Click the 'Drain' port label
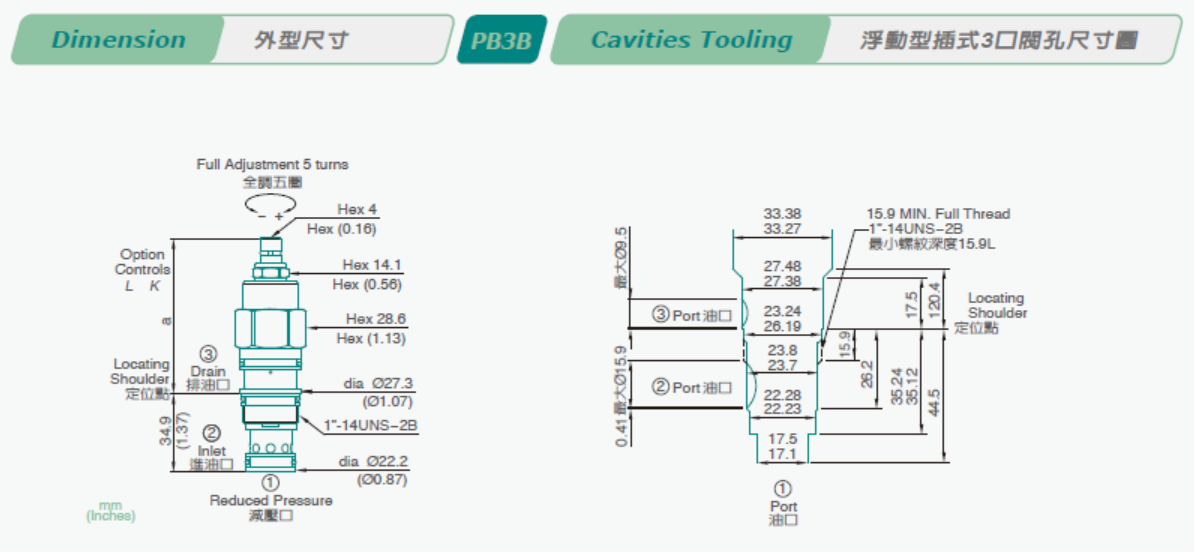This screenshot has height=552, width=1194. (208, 371)
